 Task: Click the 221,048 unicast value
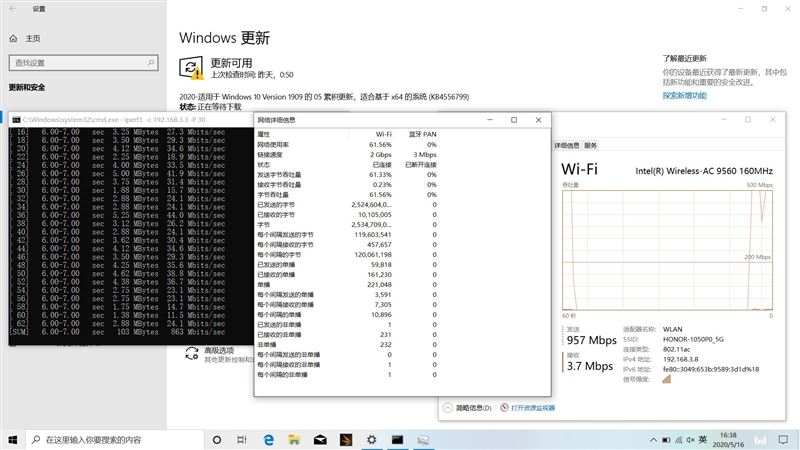click(379, 285)
